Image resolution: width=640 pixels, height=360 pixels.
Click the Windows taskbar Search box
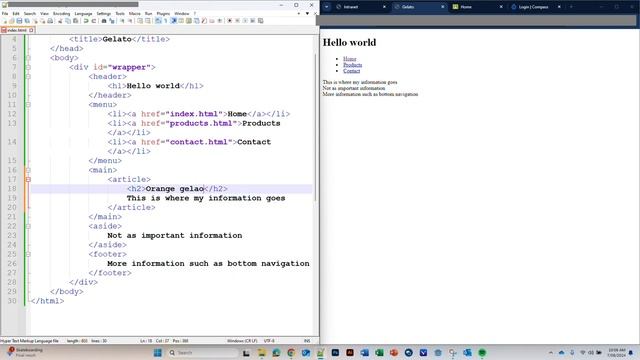(x=203, y=353)
